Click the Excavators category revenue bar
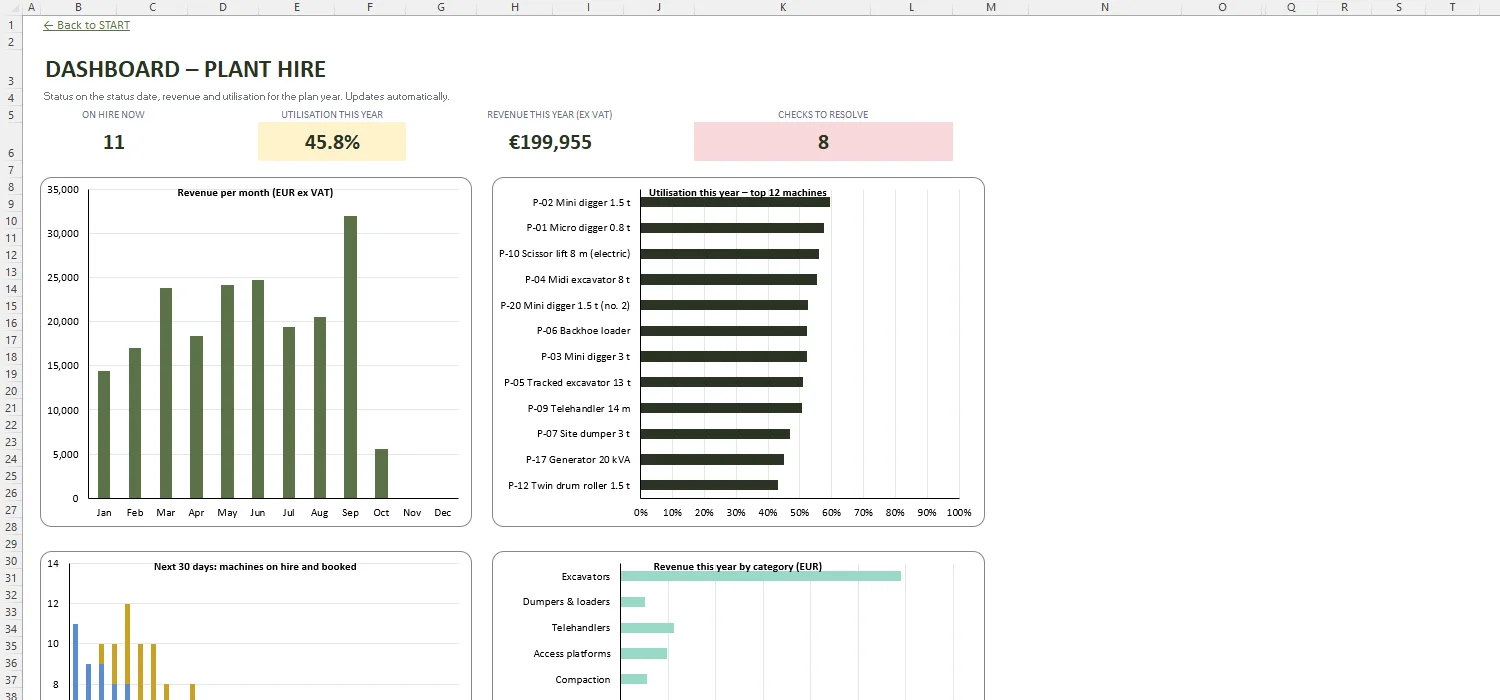1500x700 pixels. (x=761, y=576)
